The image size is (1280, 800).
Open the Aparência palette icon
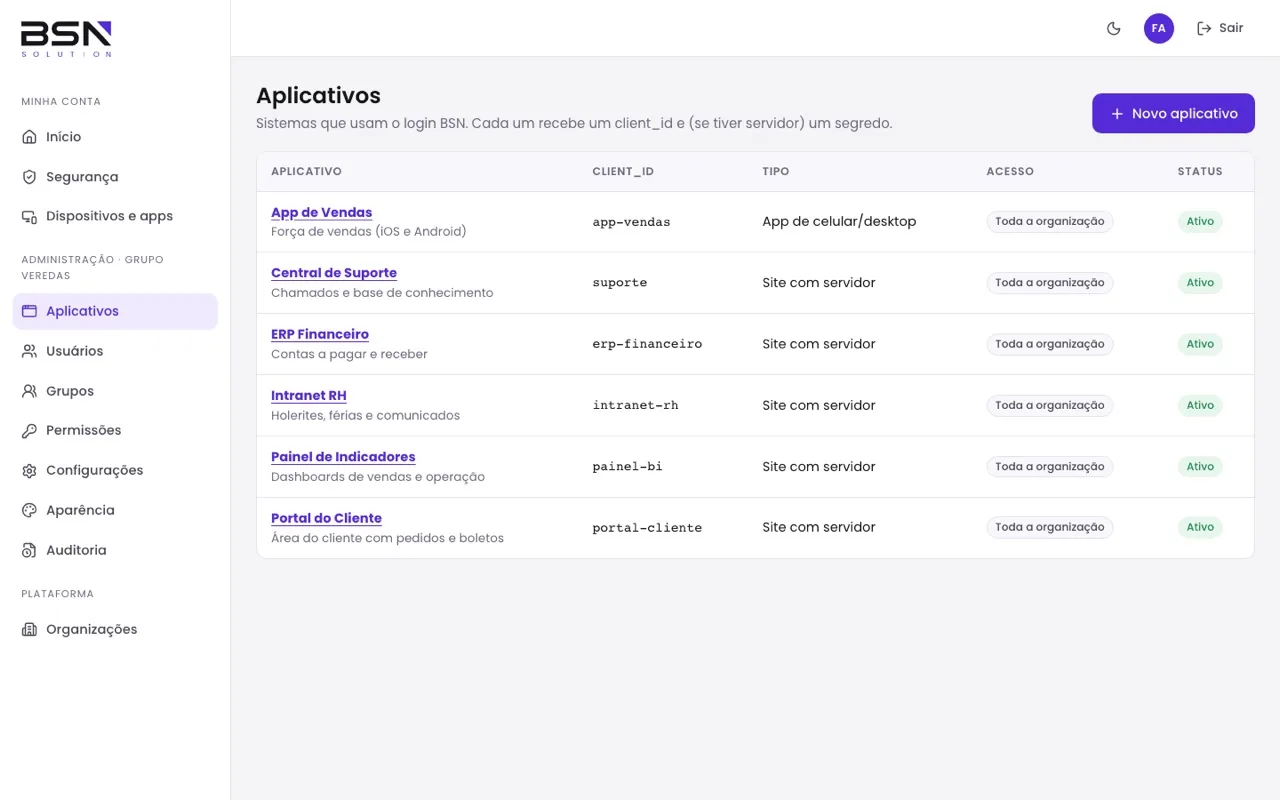[30, 510]
